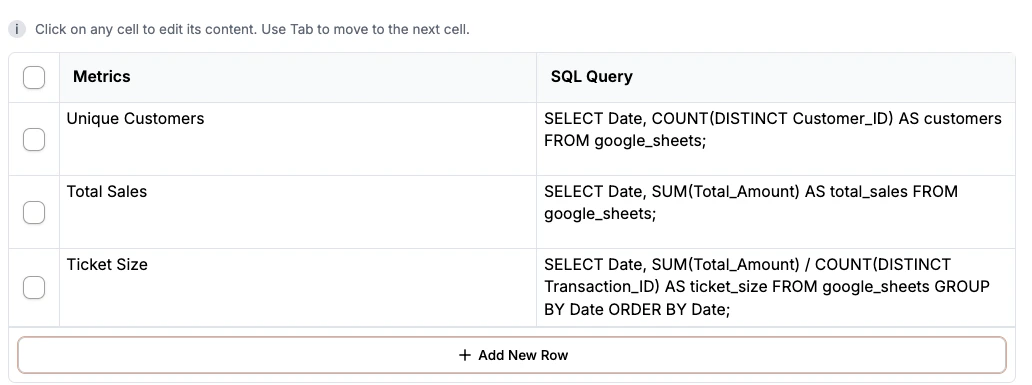1032x385 pixels.
Task: Click 'BY Date ORDER BY Date;' query line
Action: click(637, 309)
